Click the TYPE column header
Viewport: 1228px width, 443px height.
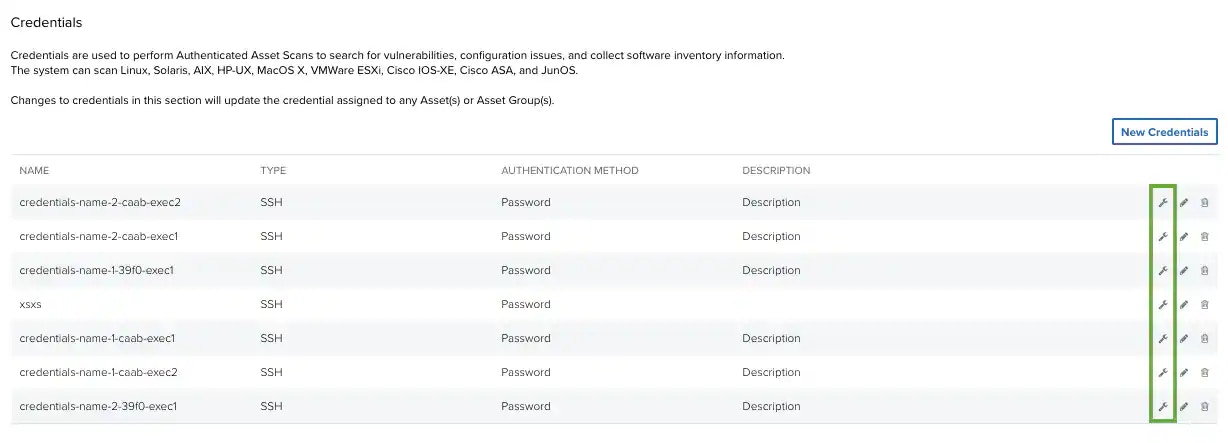(273, 171)
